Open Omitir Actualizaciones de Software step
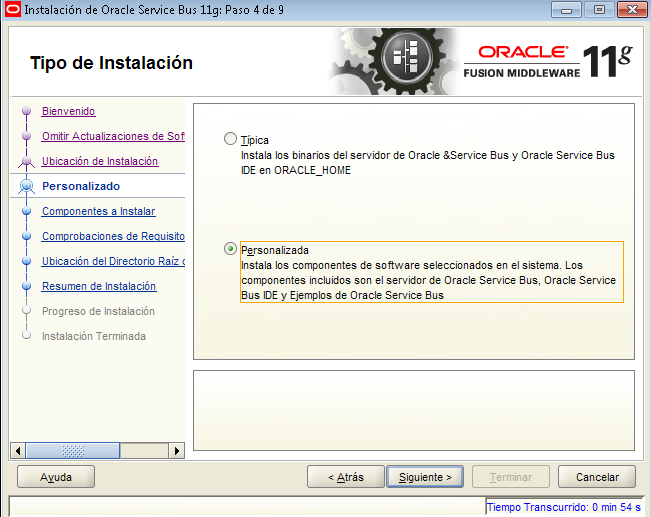 [x=113, y=136]
